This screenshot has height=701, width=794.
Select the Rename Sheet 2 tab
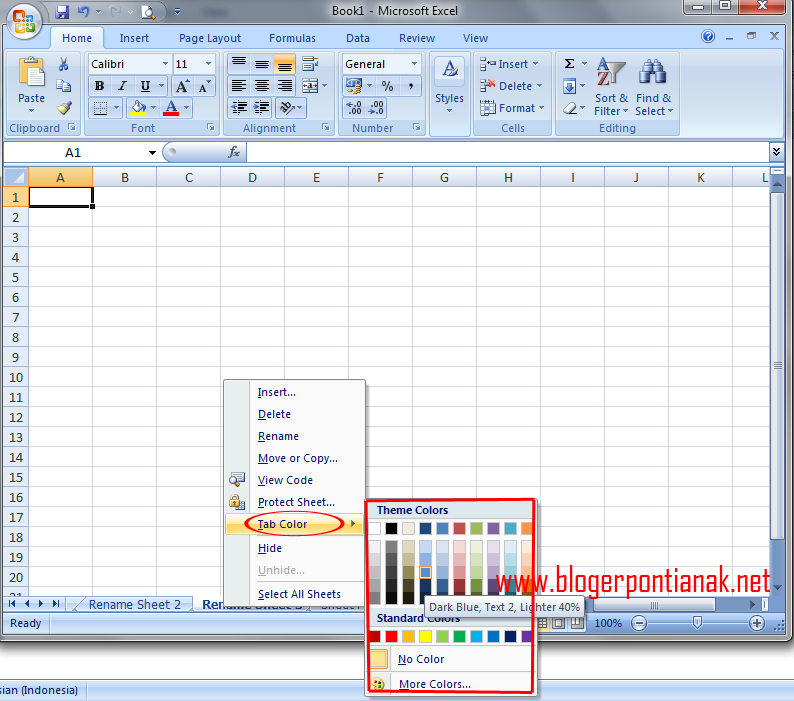click(135, 604)
